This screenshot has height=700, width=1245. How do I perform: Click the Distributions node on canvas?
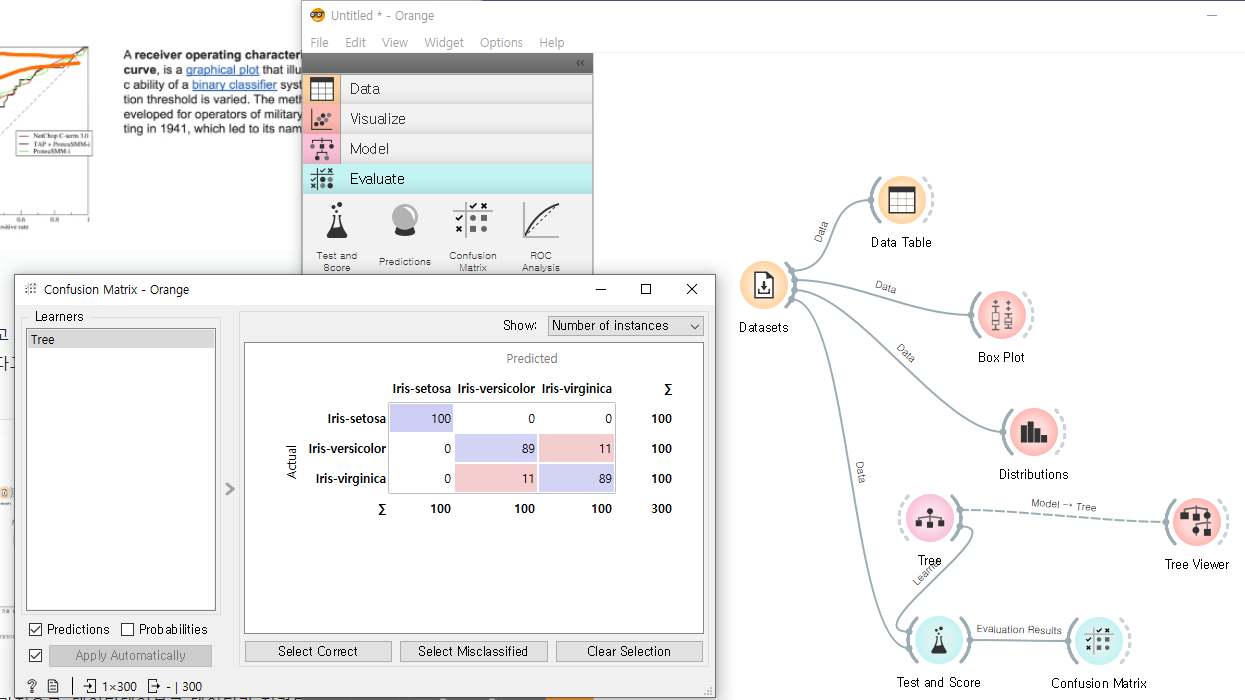(x=1033, y=433)
